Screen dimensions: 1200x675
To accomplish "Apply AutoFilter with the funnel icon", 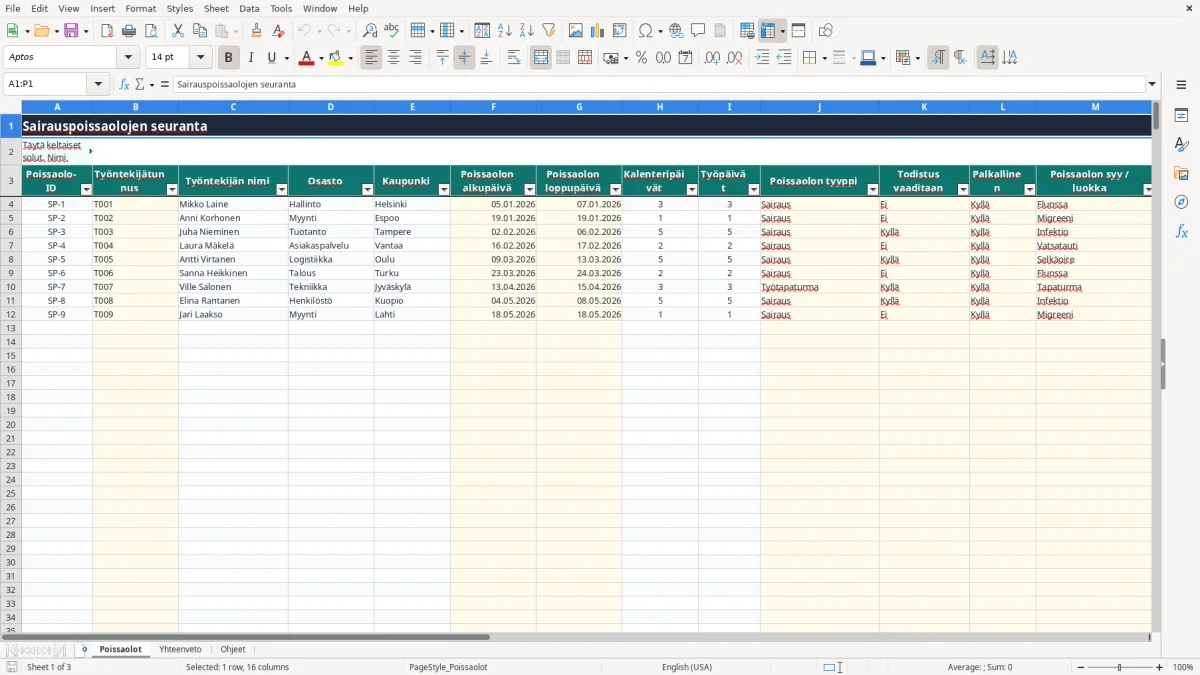I will tap(548, 31).
